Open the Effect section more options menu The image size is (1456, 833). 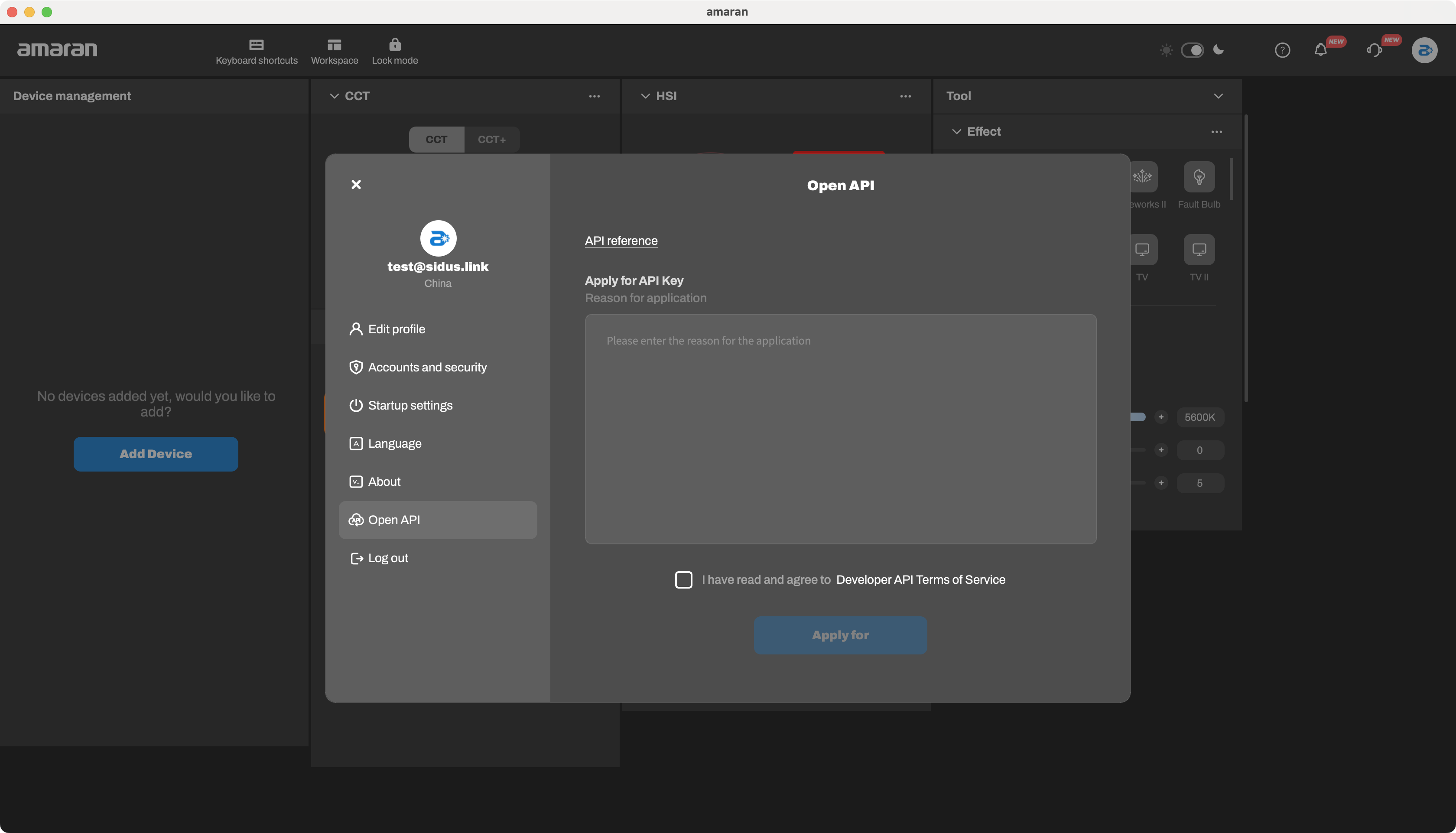(x=1216, y=132)
